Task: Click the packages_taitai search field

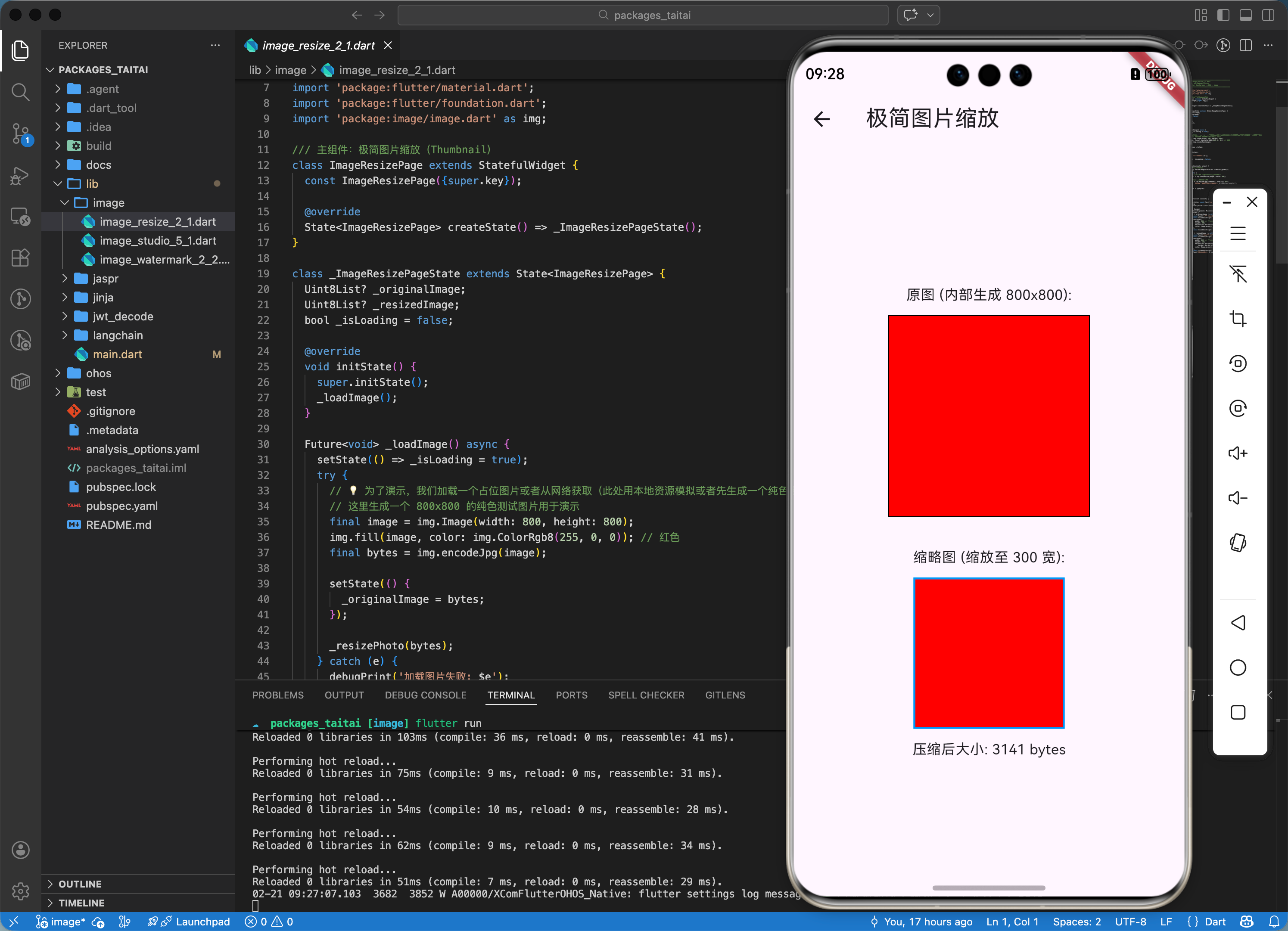Action: [x=643, y=16]
